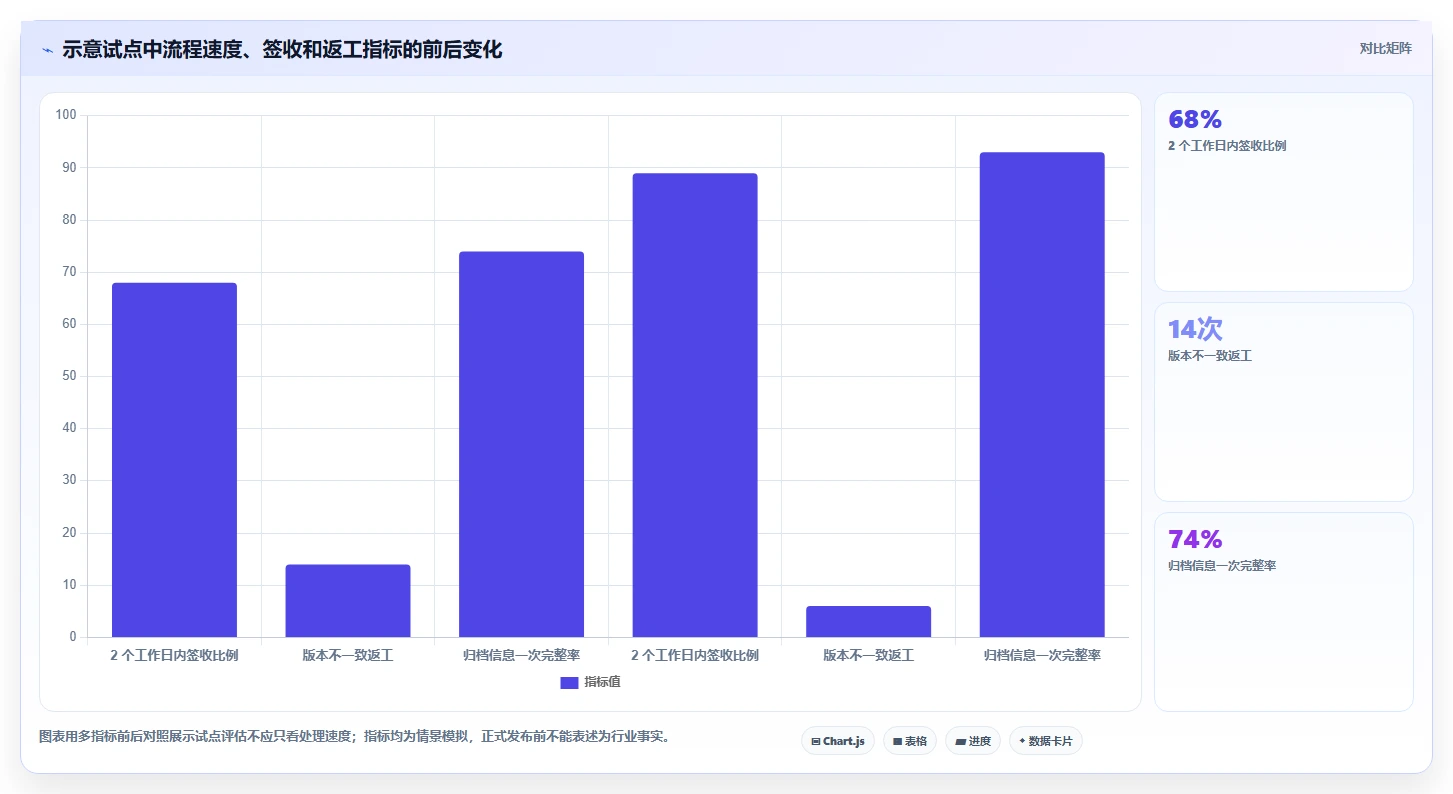This screenshot has height=794, width=1453.
Task: Toggle the 指标值 legend color swatch
Action: (569, 682)
